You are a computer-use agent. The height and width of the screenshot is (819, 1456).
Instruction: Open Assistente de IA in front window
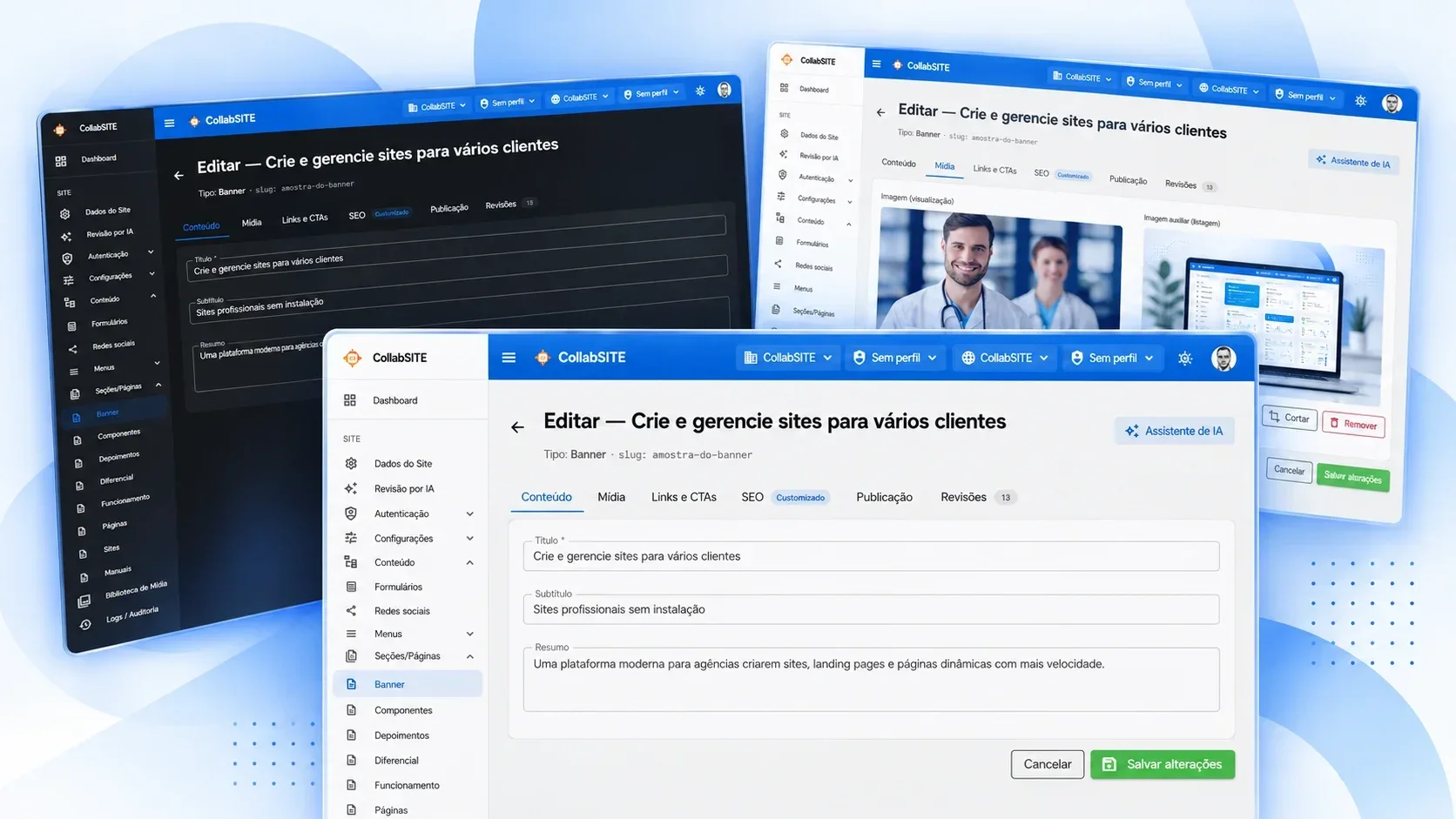coord(1175,431)
